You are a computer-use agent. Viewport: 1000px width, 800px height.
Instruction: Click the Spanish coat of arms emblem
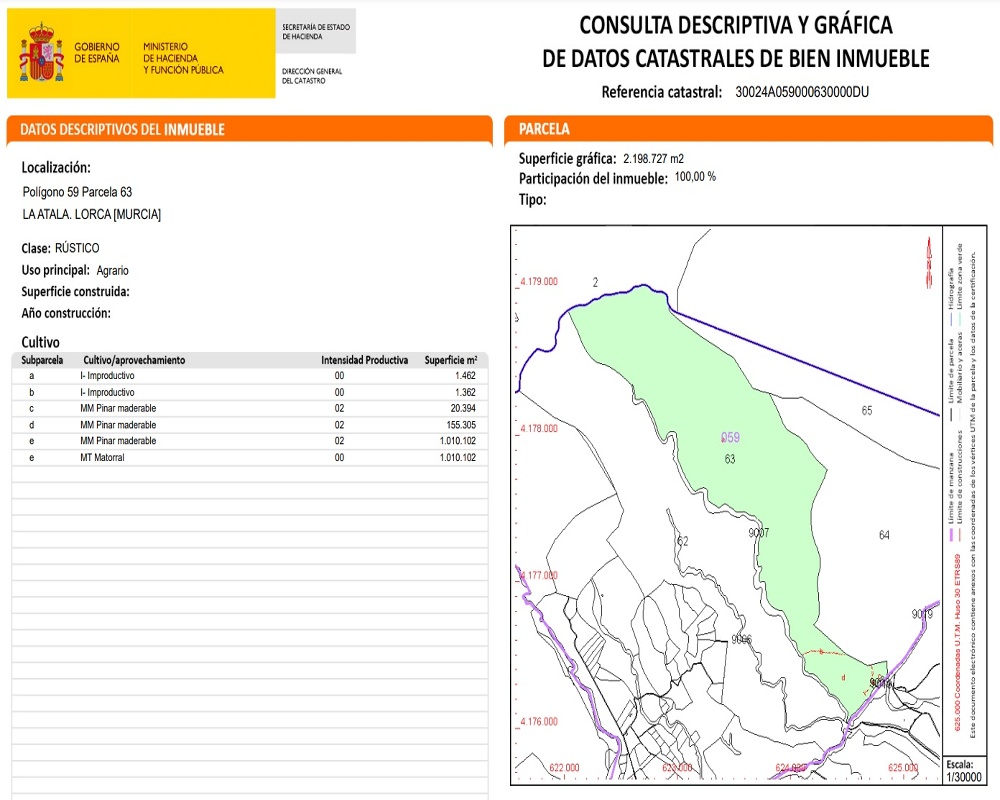[41, 54]
